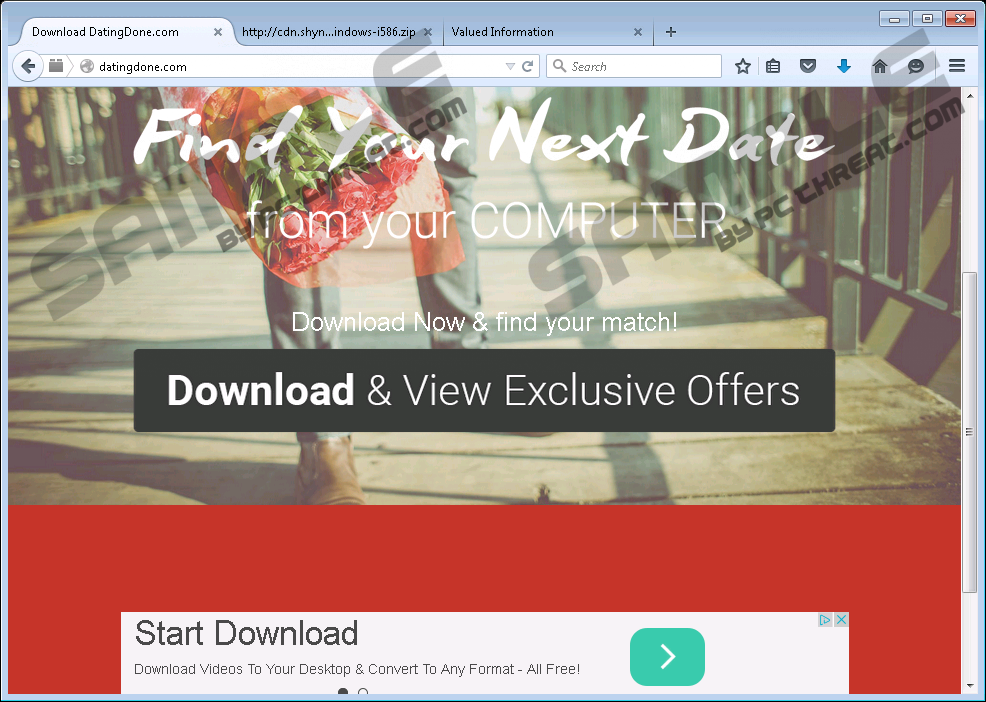Screen dimensions: 986x702
Task: Open the search engine selector magnifier
Action: coord(559,67)
